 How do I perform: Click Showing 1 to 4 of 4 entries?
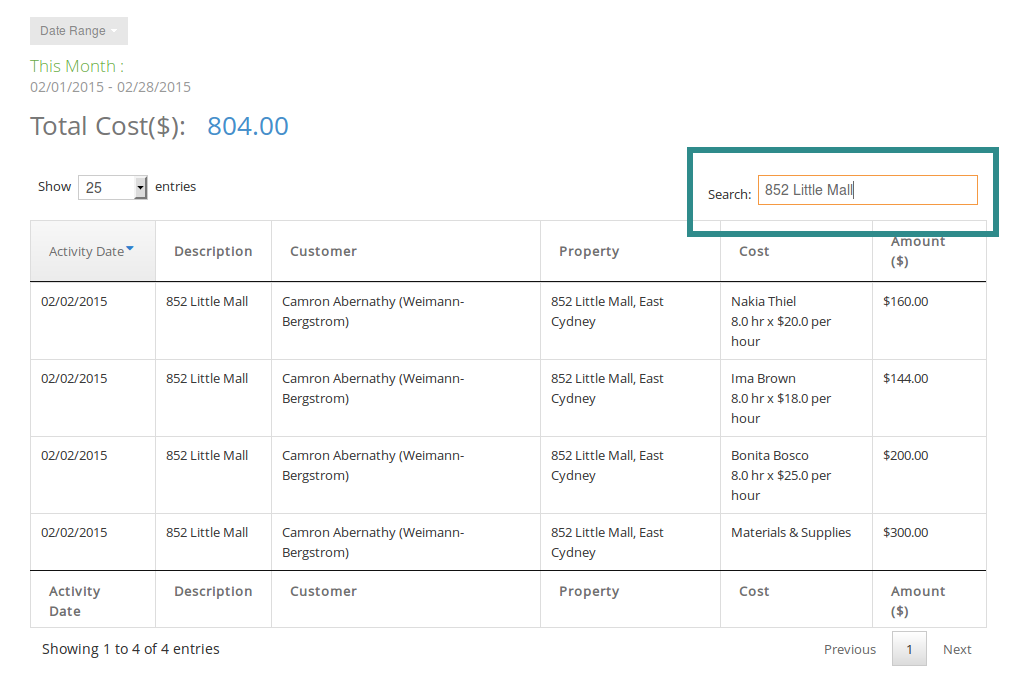click(131, 649)
